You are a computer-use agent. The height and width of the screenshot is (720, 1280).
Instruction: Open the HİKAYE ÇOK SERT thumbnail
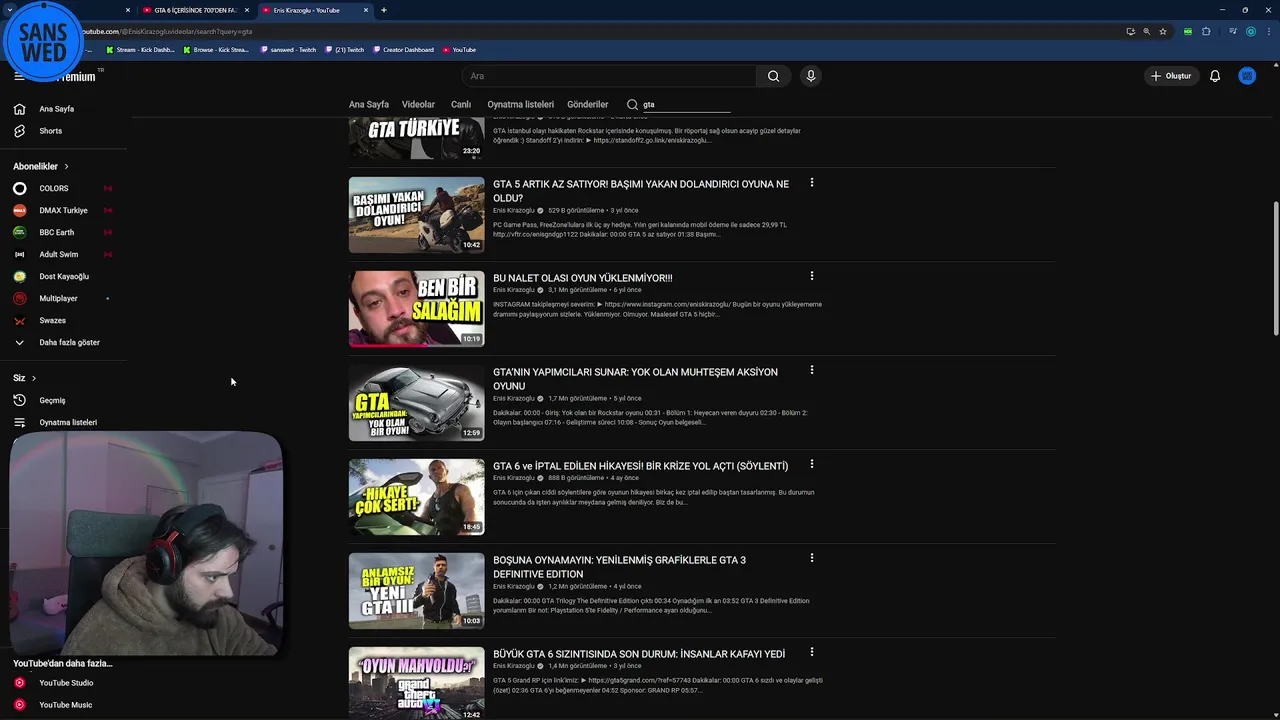(x=416, y=497)
